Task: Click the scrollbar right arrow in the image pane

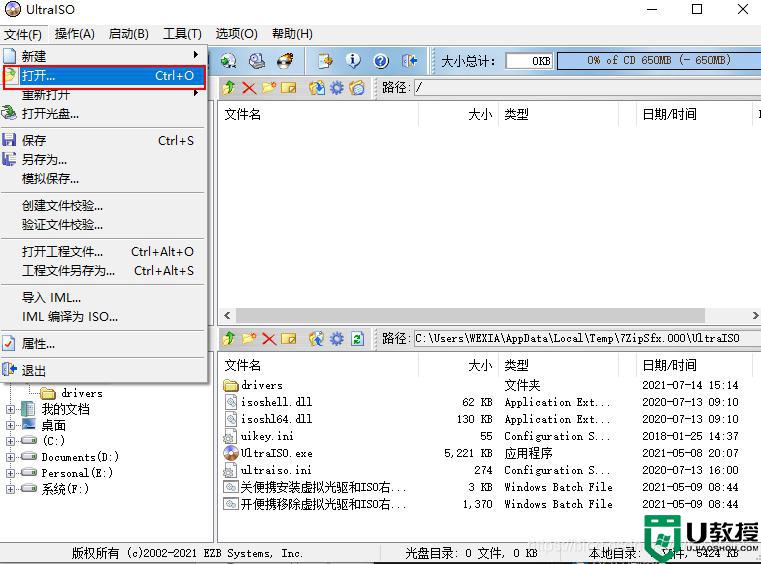Action: pyautogui.click(x=755, y=315)
